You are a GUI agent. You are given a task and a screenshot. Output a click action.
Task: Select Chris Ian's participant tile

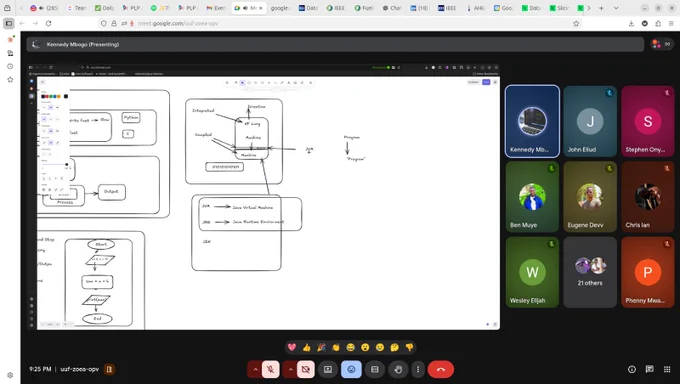647,197
